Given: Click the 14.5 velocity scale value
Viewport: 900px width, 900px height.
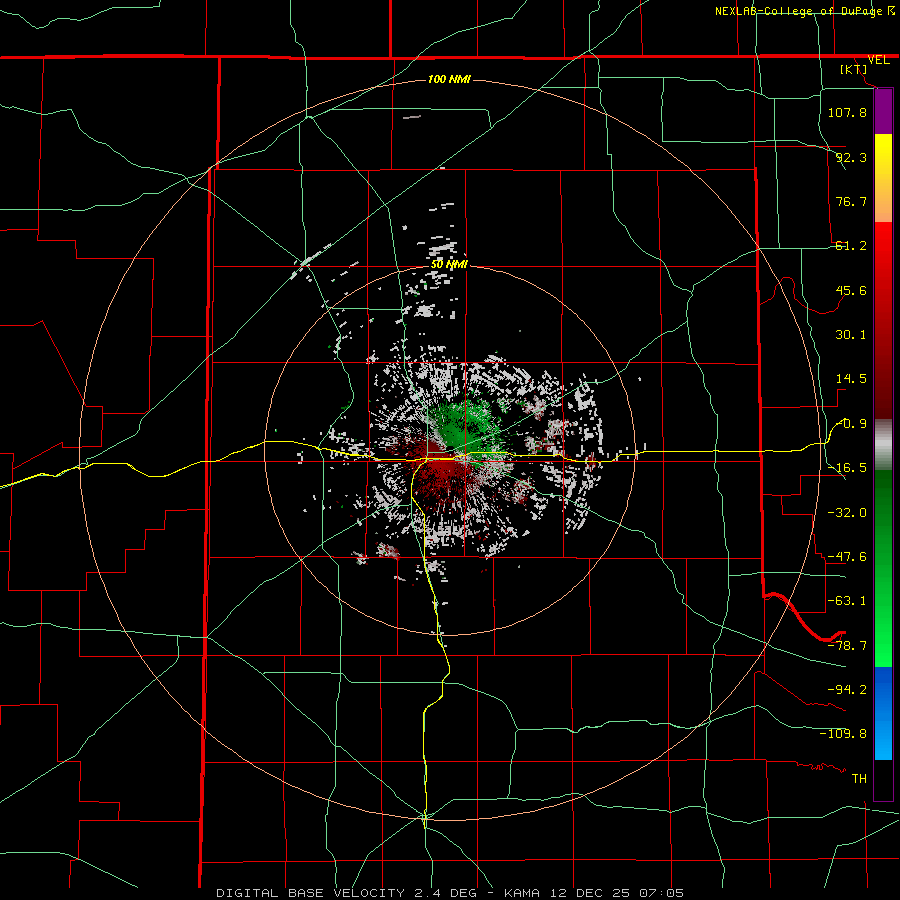Looking at the screenshot, I should [851, 379].
